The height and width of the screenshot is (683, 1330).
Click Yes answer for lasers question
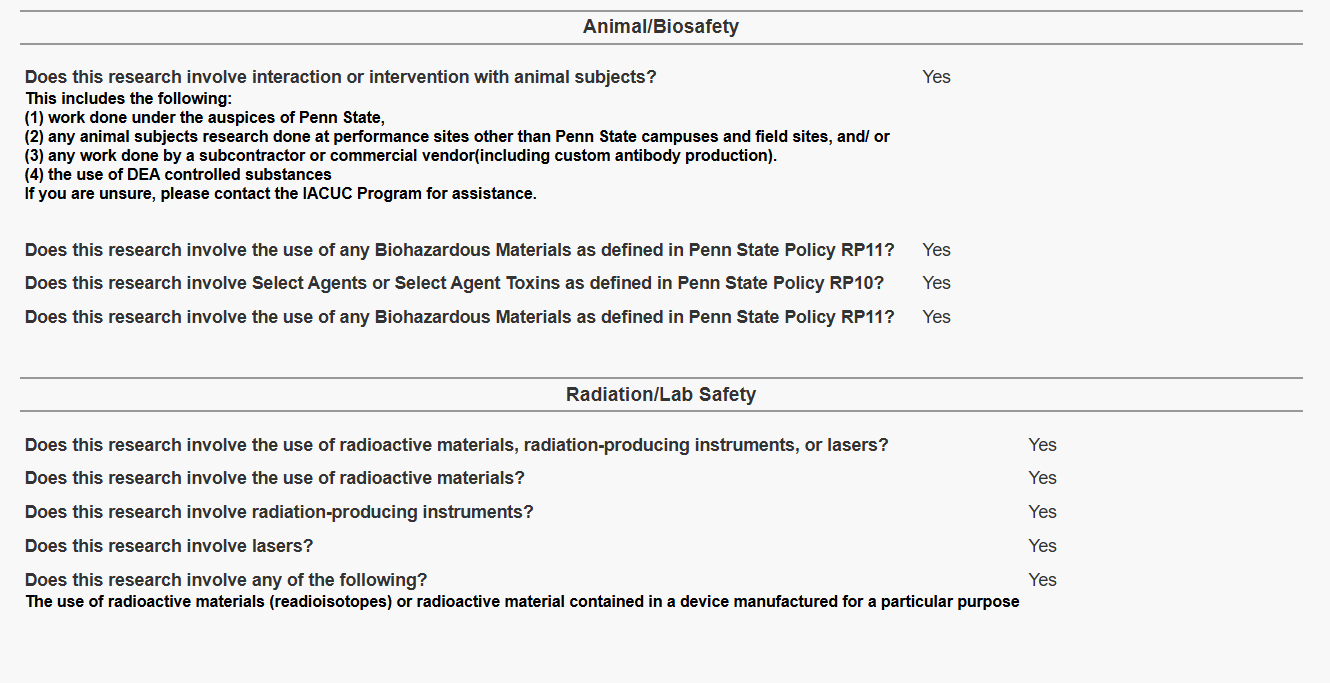1042,546
